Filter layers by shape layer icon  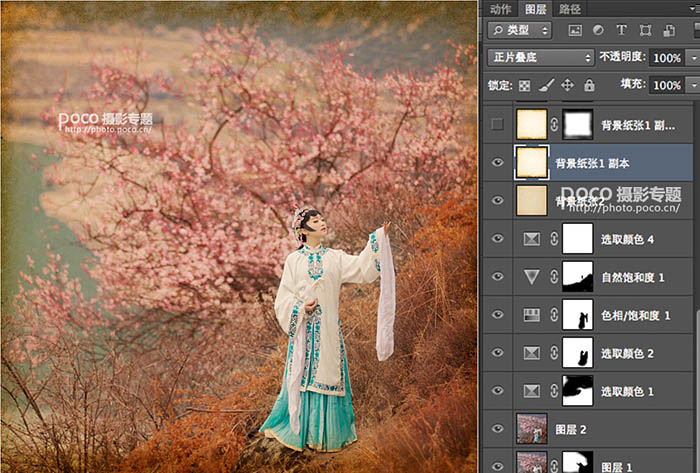tap(645, 30)
